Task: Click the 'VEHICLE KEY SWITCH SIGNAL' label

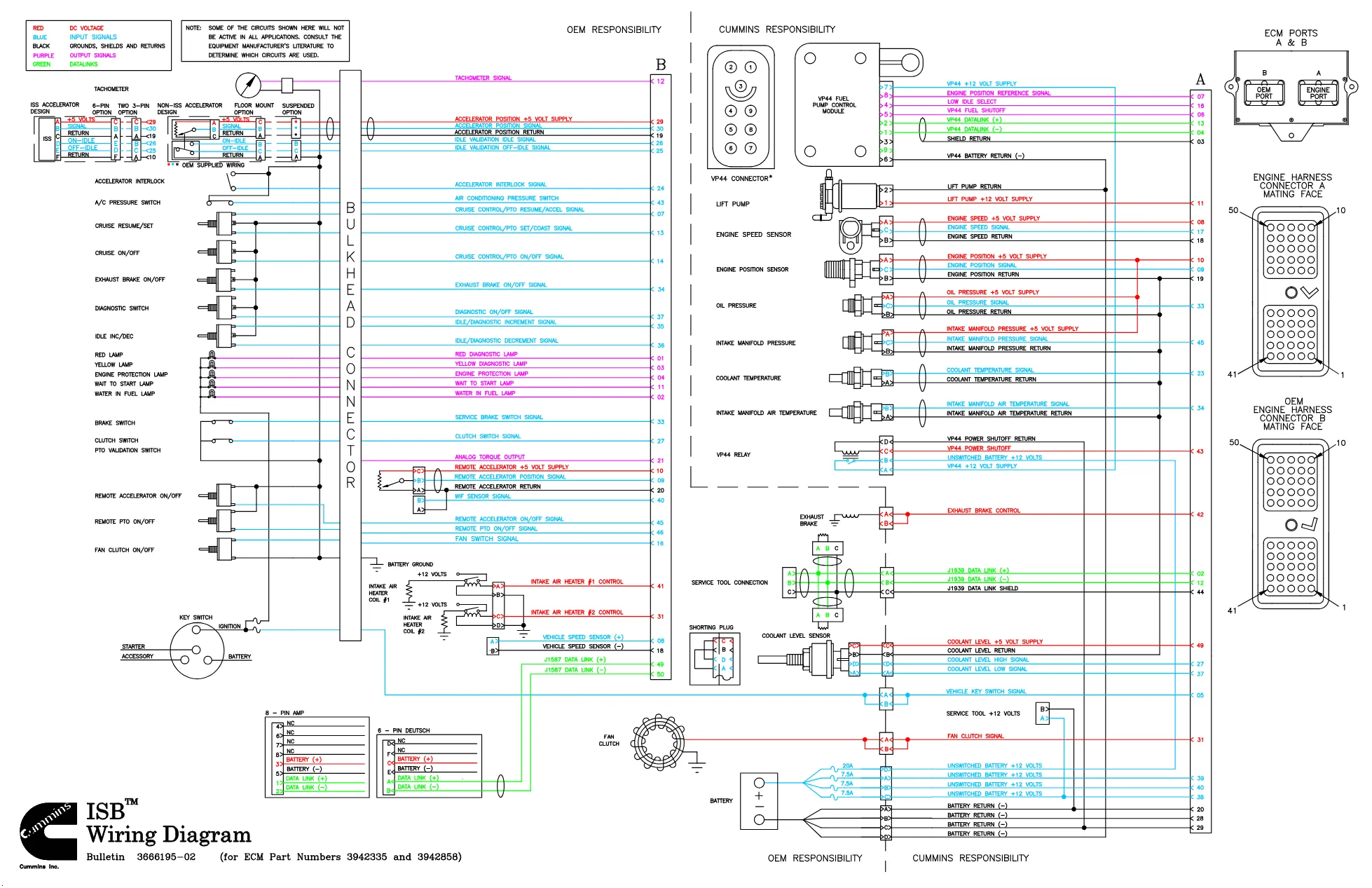Action: pyautogui.click(x=987, y=692)
